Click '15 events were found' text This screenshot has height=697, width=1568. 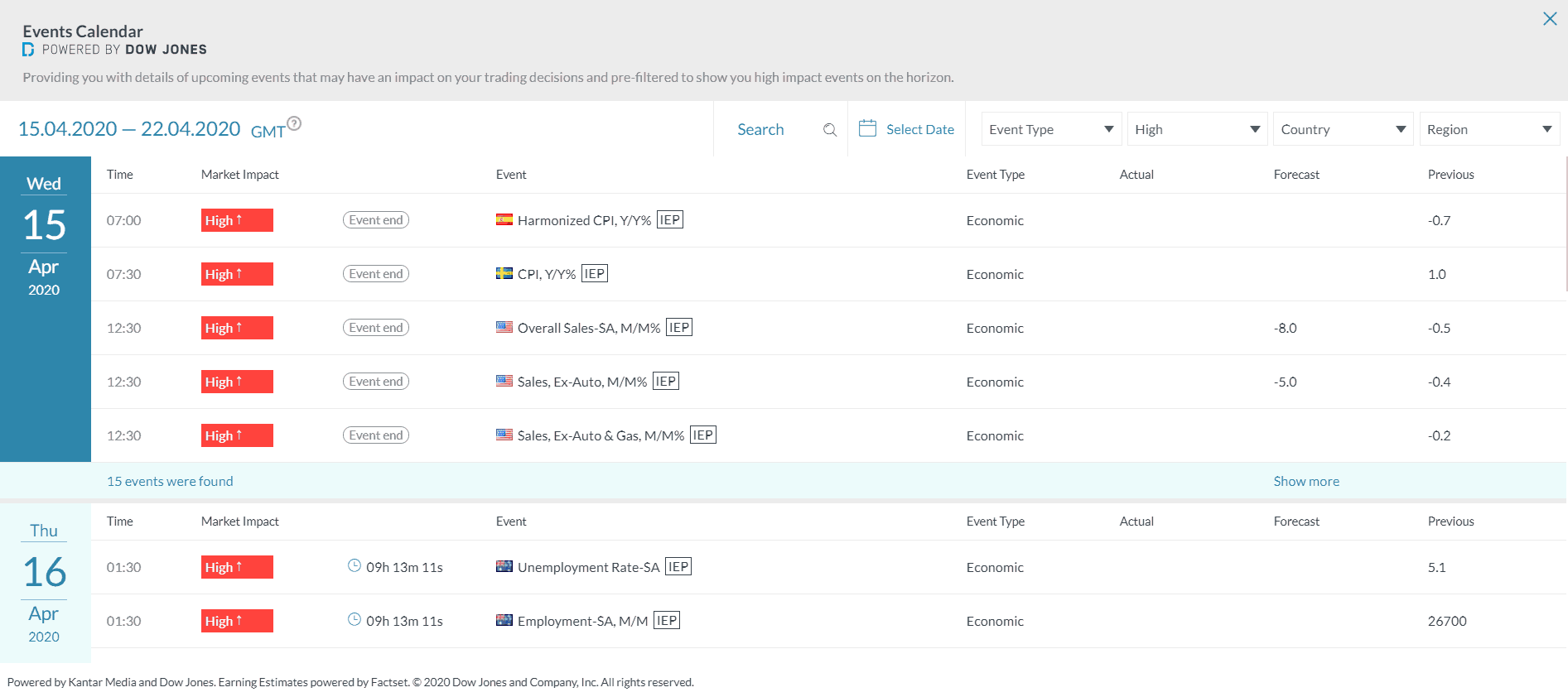(x=170, y=481)
